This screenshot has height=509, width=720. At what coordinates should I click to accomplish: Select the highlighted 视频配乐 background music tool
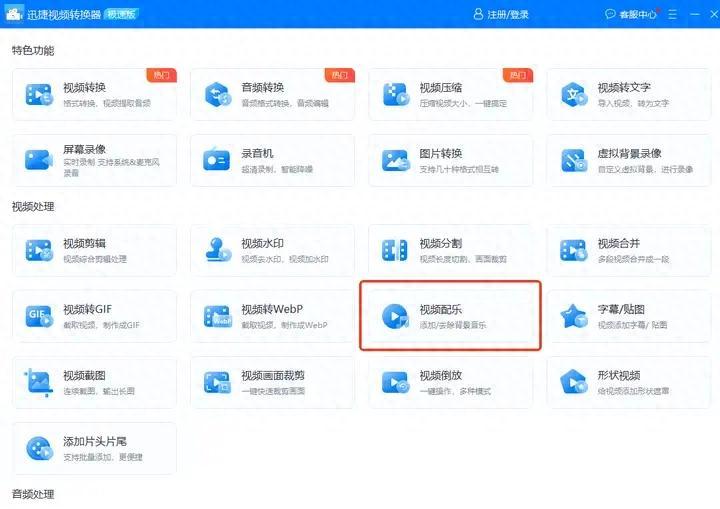(x=450, y=316)
